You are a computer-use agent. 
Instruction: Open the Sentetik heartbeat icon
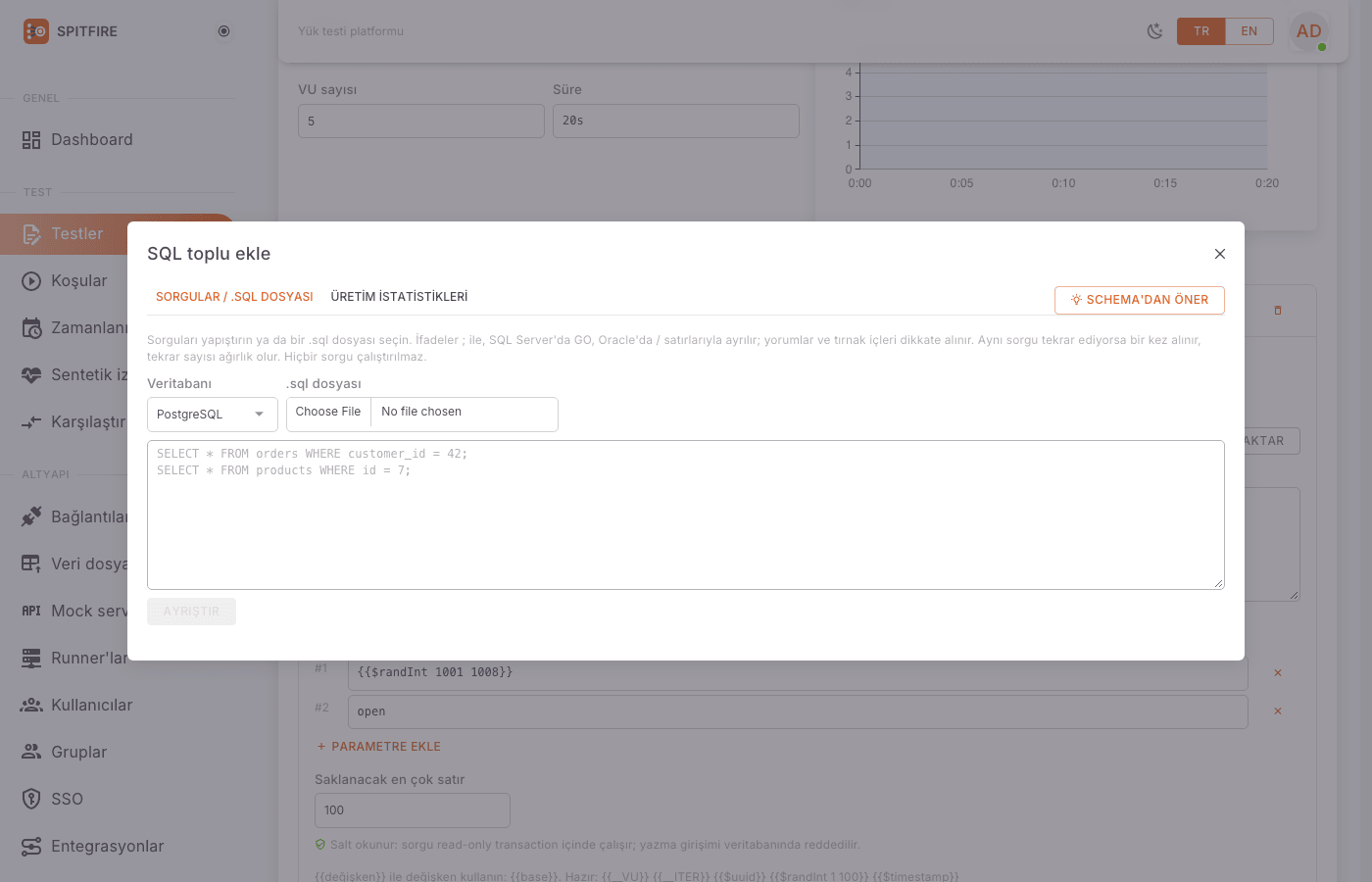(x=31, y=375)
